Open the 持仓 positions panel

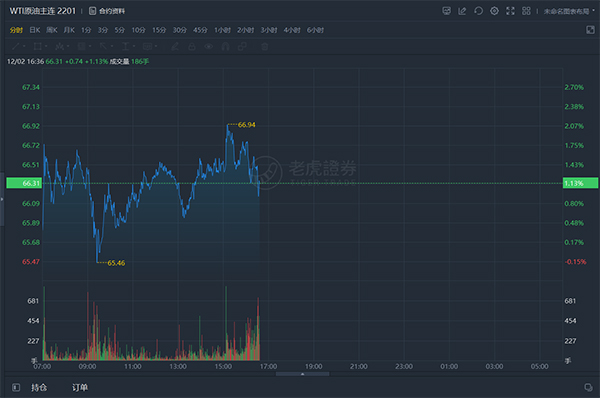pyautogui.click(x=39, y=388)
